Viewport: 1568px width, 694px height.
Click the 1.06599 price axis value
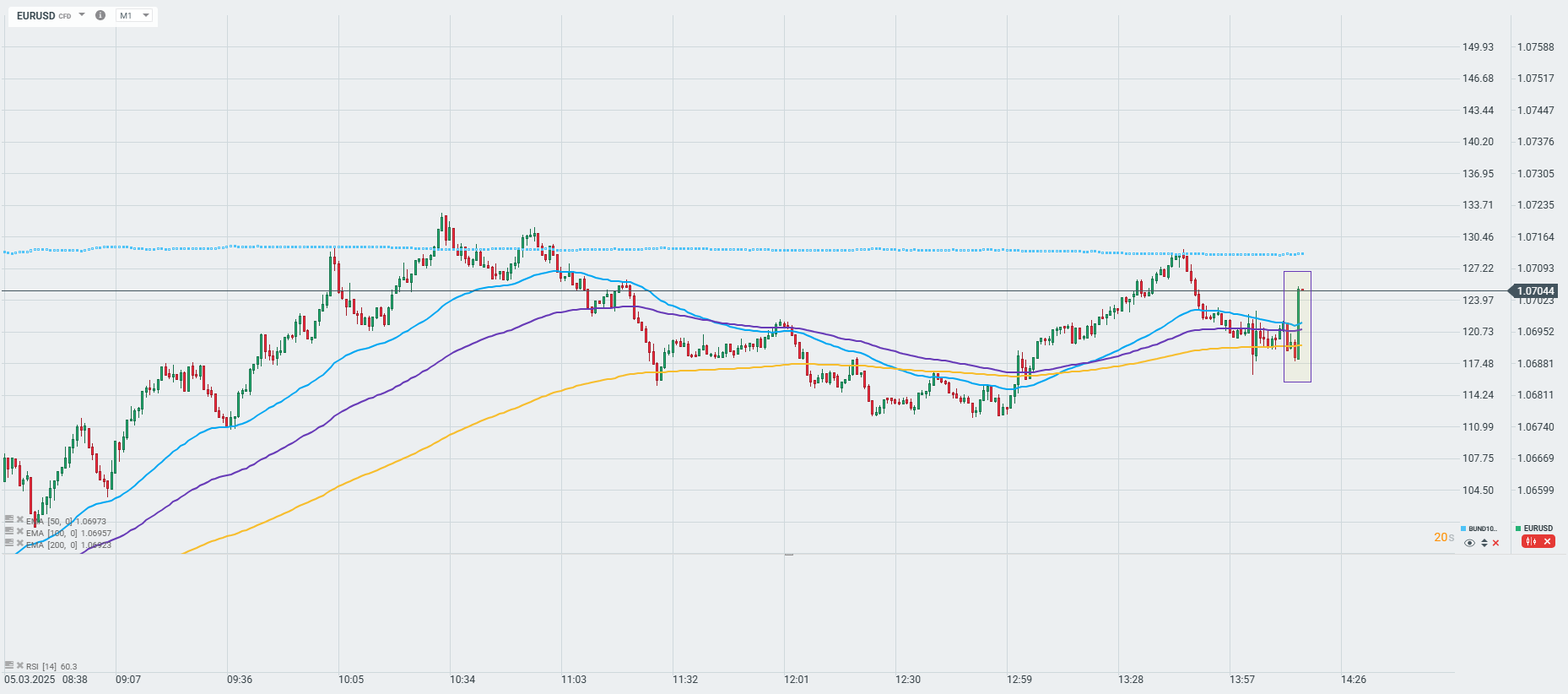point(1536,491)
